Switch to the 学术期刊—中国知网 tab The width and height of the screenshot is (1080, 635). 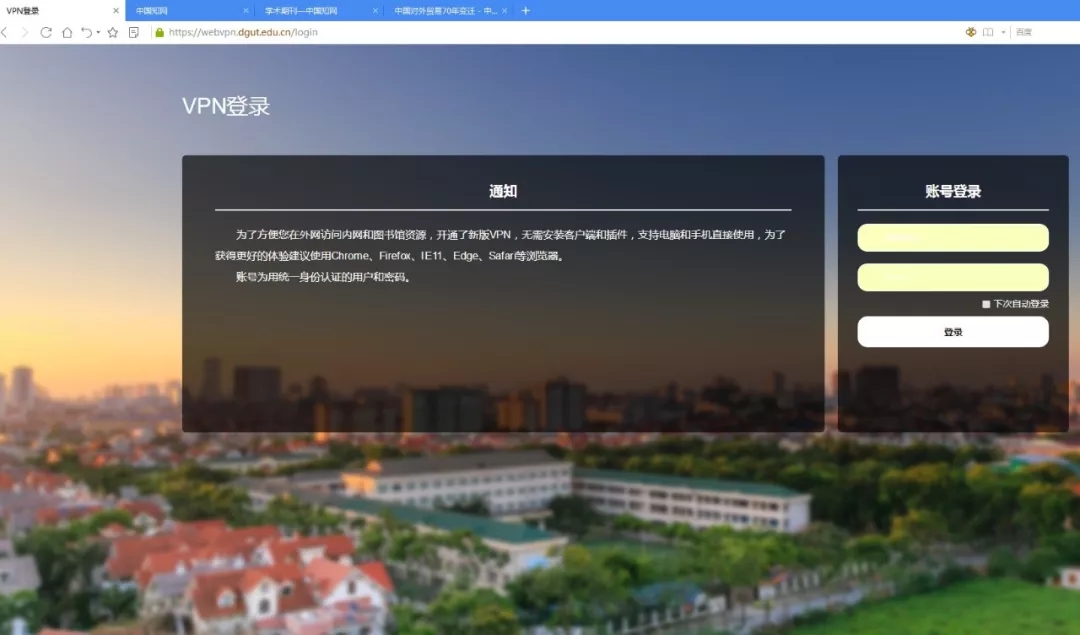click(317, 11)
